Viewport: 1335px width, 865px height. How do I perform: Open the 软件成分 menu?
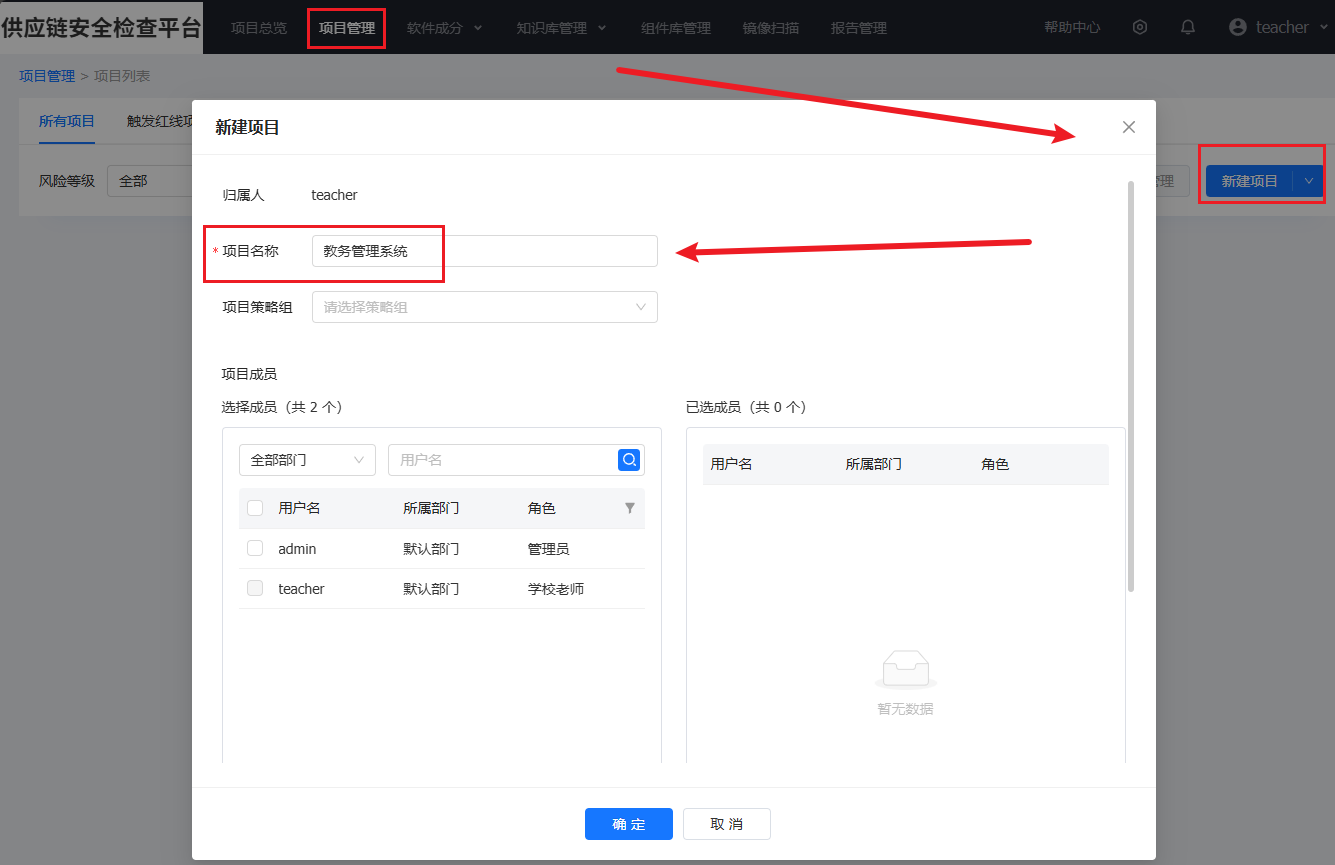click(x=444, y=28)
